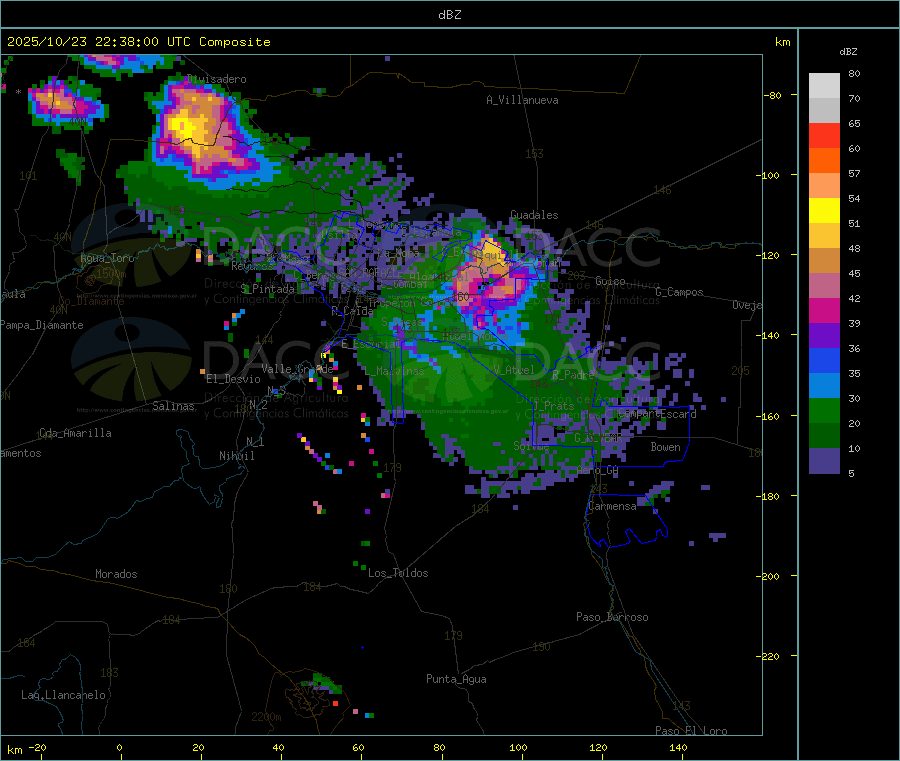Pick the purple 36-39 dBZ legend swatch
The image size is (900, 761).
[824, 335]
